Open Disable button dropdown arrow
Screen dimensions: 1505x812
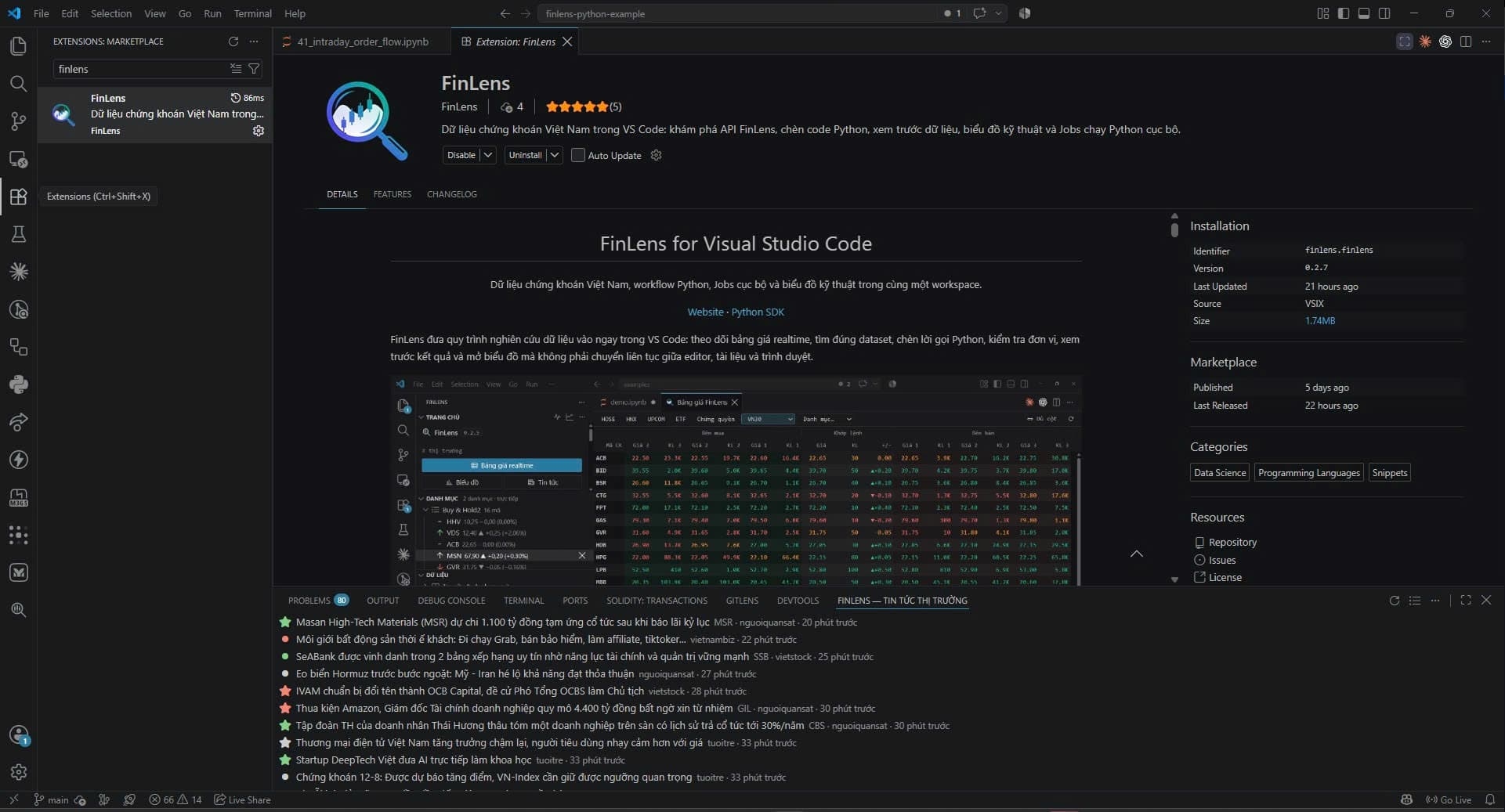coord(488,155)
